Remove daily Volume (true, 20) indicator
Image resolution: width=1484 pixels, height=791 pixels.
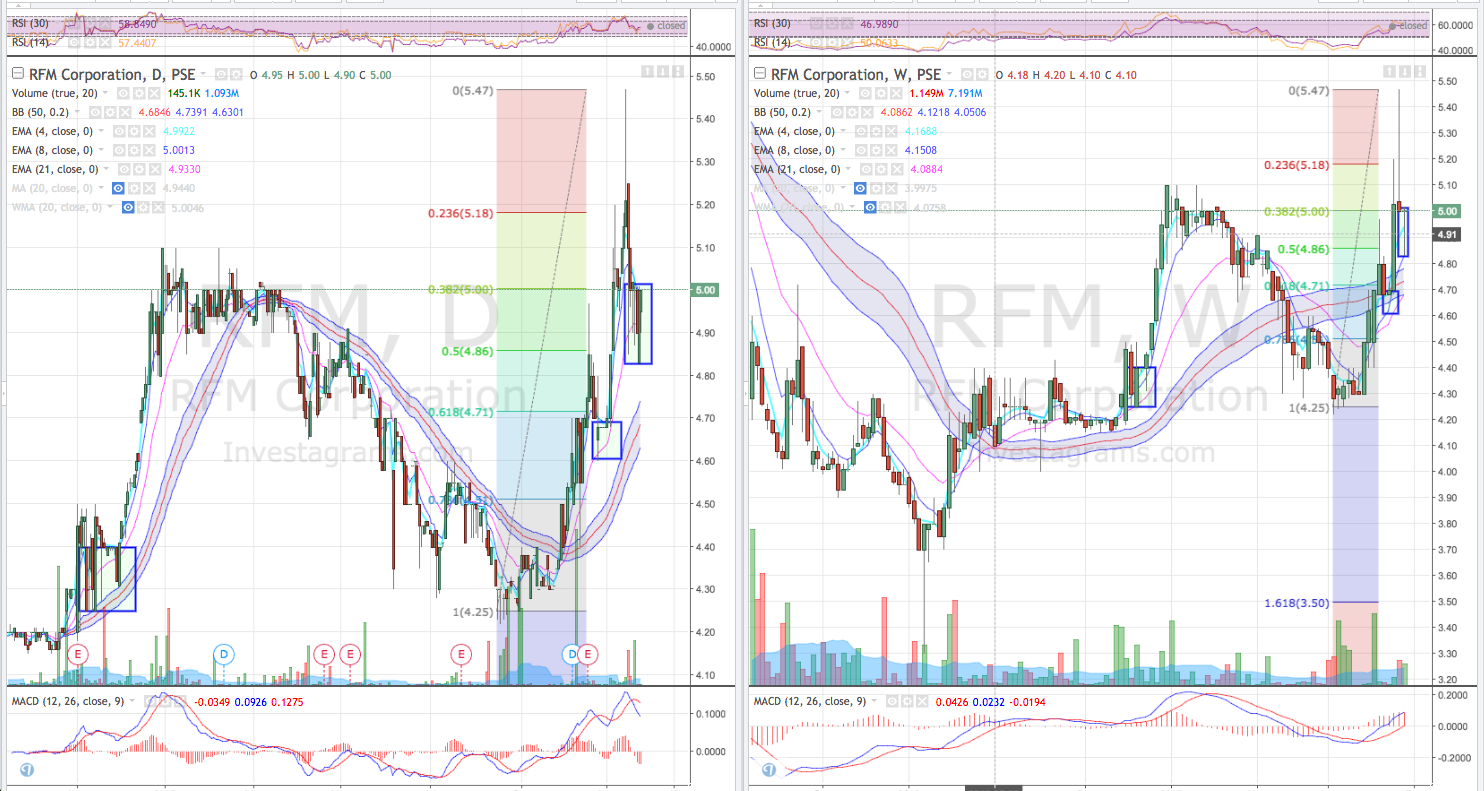(x=154, y=93)
